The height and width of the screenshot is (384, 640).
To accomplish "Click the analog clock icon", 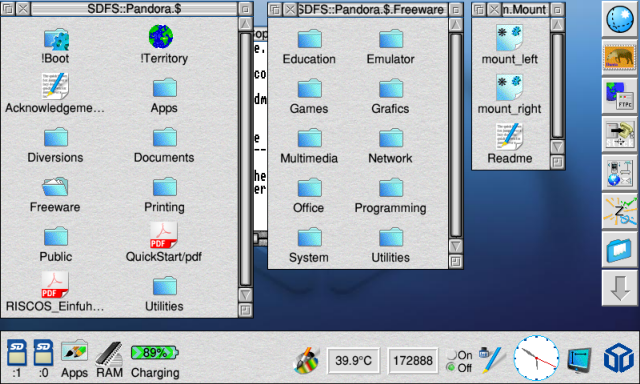I will click(536, 358).
